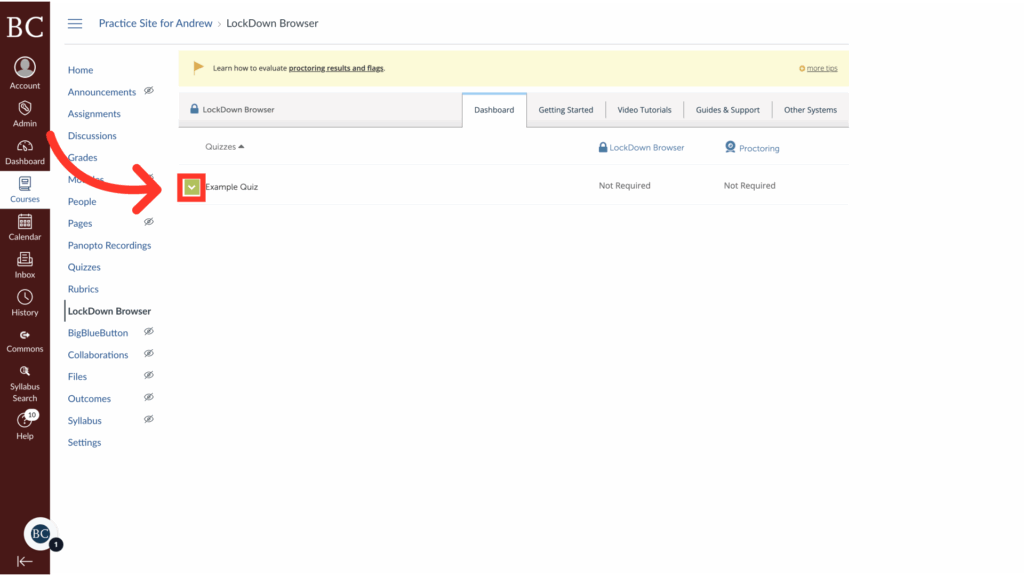The height and width of the screenshot is (576, 1024).
Task: Open the hamburger menu beside the course name
Action: [75, 23]
